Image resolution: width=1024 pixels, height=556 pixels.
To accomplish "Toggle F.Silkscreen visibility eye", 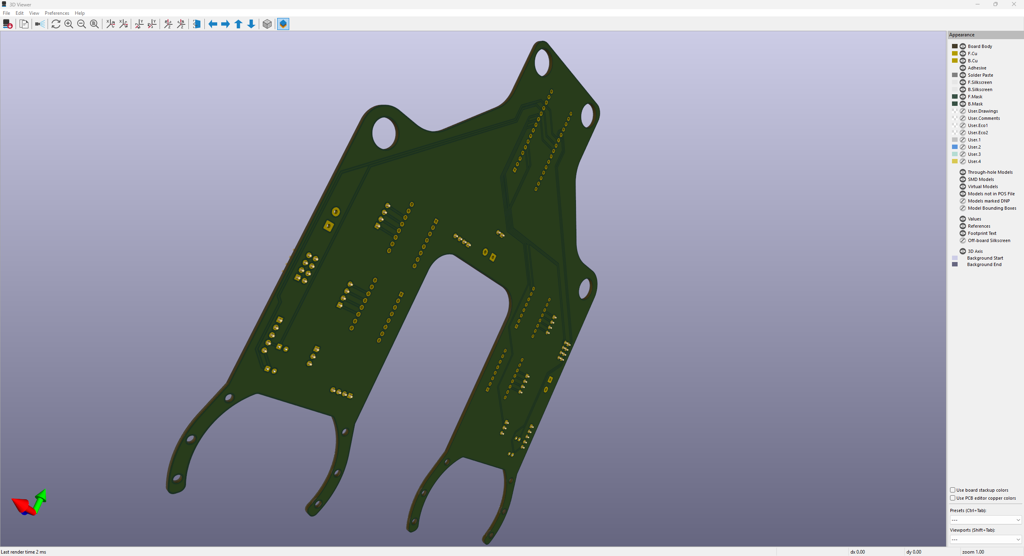I will pos(963,82).
